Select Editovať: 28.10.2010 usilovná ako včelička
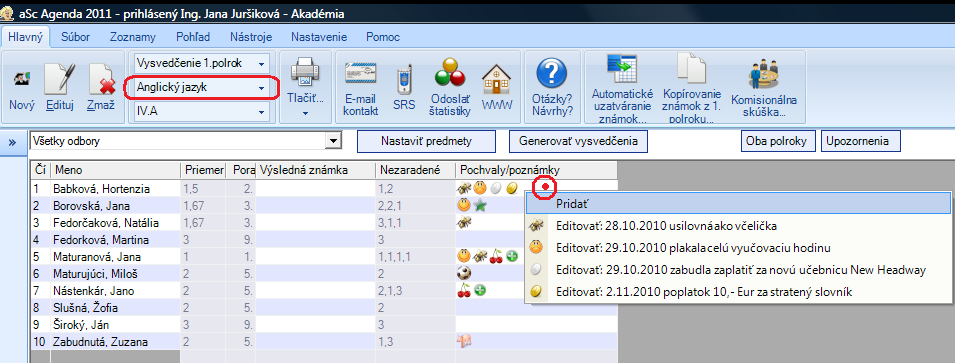Image resolution: width=955 pixels, height=363 pixels. (x=738, y=226)
